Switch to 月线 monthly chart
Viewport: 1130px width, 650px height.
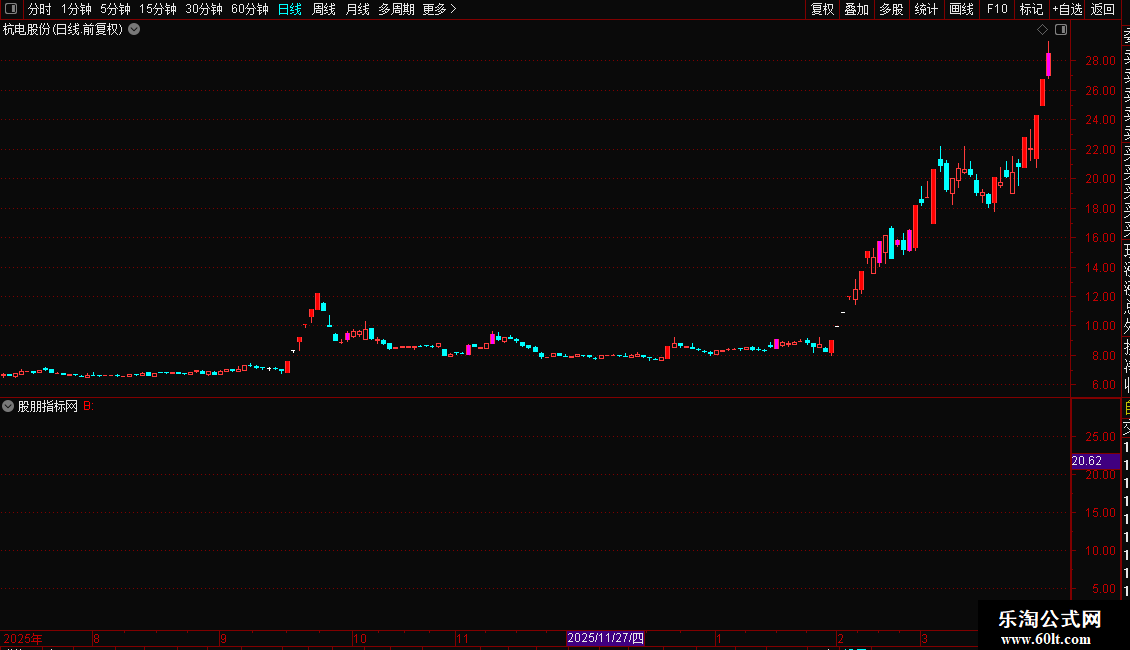[x=357, y=9]
